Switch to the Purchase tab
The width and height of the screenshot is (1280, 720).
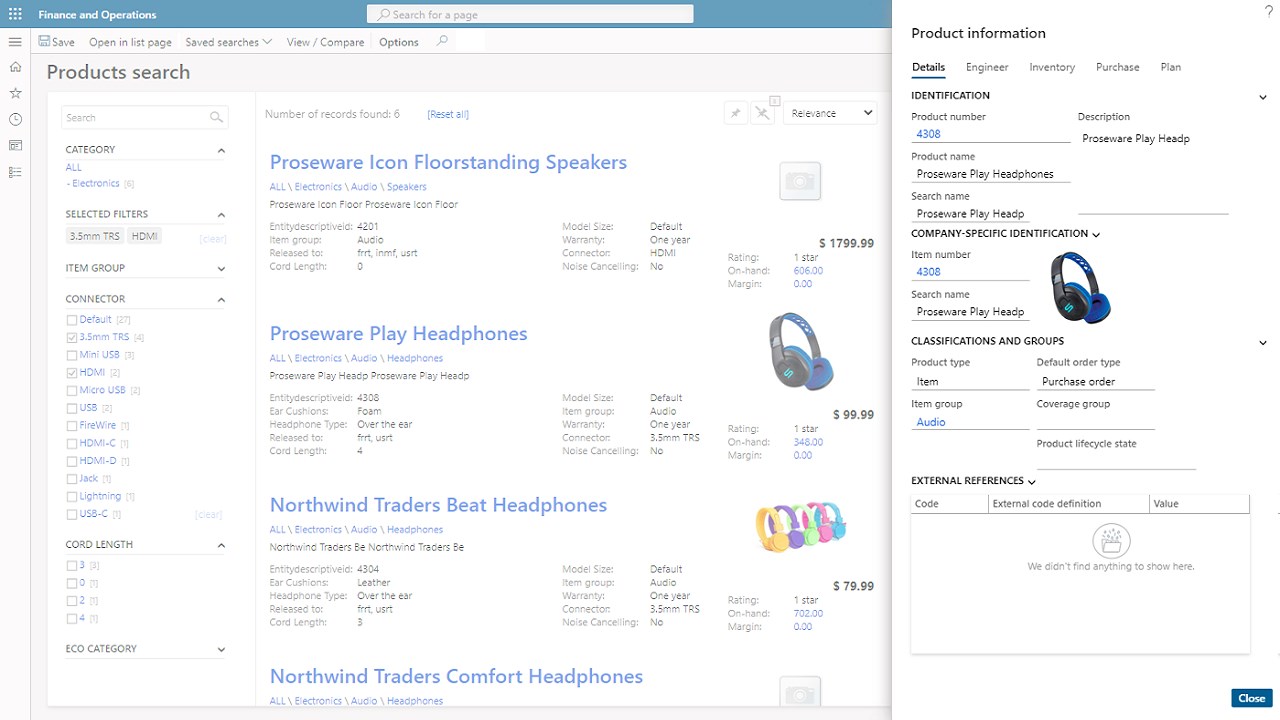click(1117, 67)
